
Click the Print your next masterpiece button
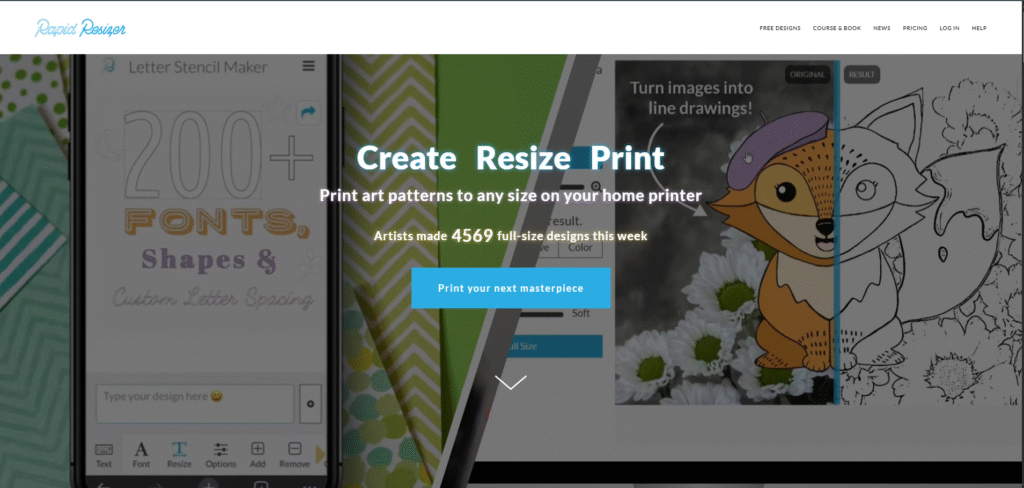(x=511, y=288)
